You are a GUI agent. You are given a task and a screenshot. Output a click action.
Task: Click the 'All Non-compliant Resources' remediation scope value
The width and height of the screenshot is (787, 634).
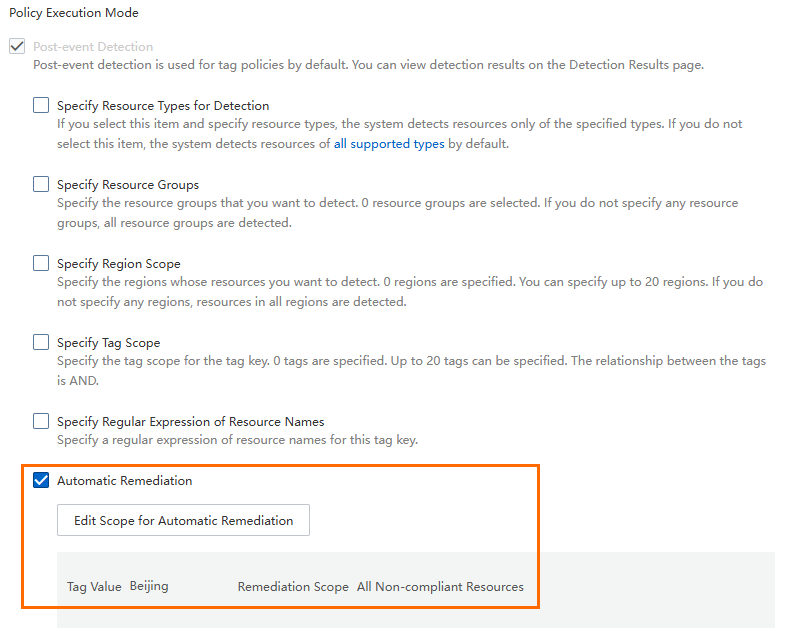point(440,586)
